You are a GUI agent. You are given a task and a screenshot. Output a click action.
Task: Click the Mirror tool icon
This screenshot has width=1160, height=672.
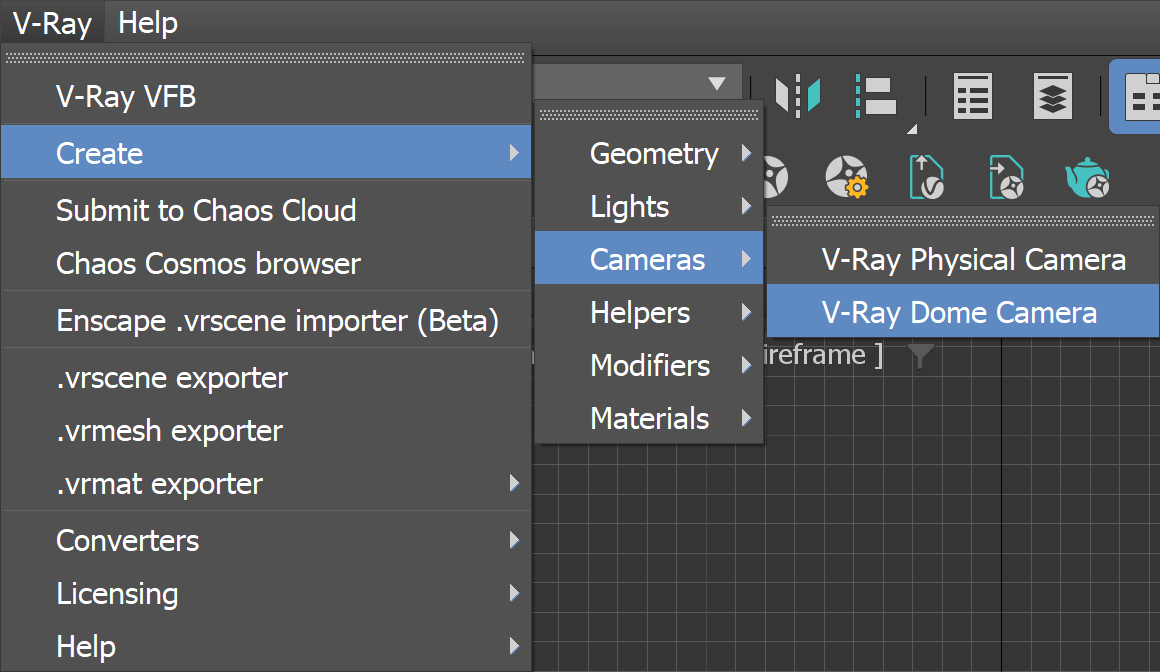(x=798, y=95)
